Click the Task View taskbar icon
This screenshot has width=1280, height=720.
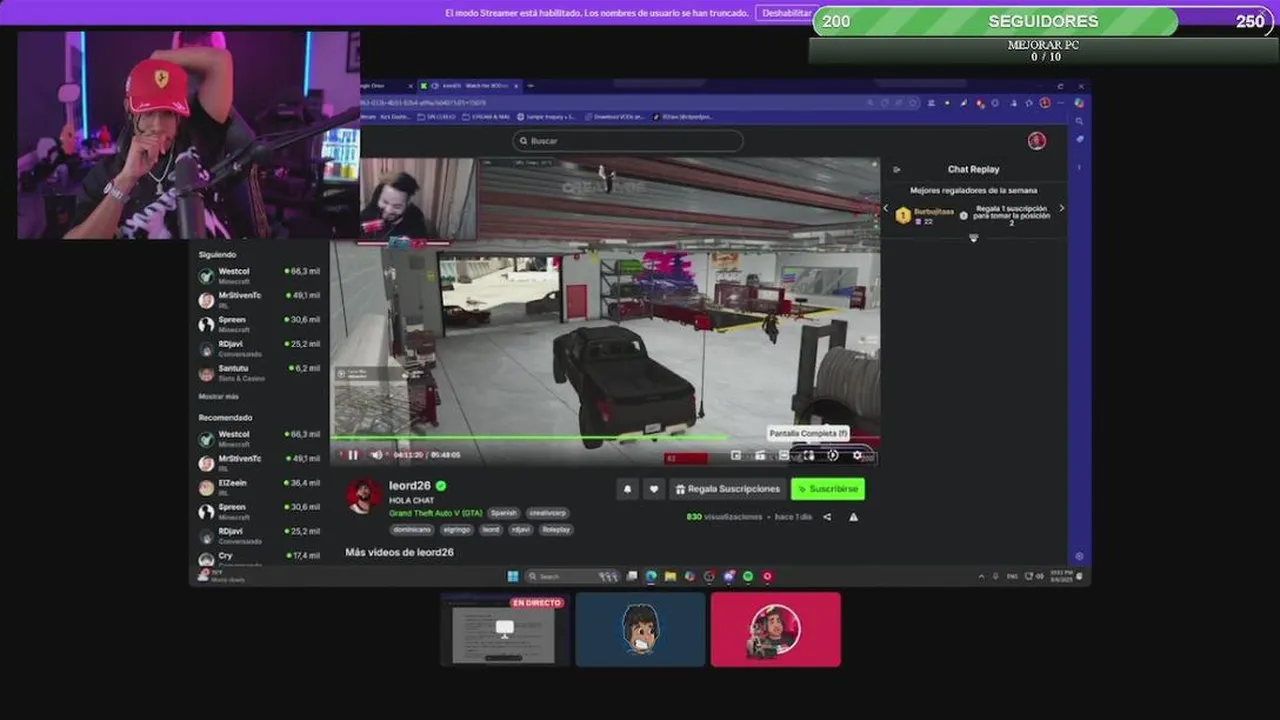(x=632, y=576)
